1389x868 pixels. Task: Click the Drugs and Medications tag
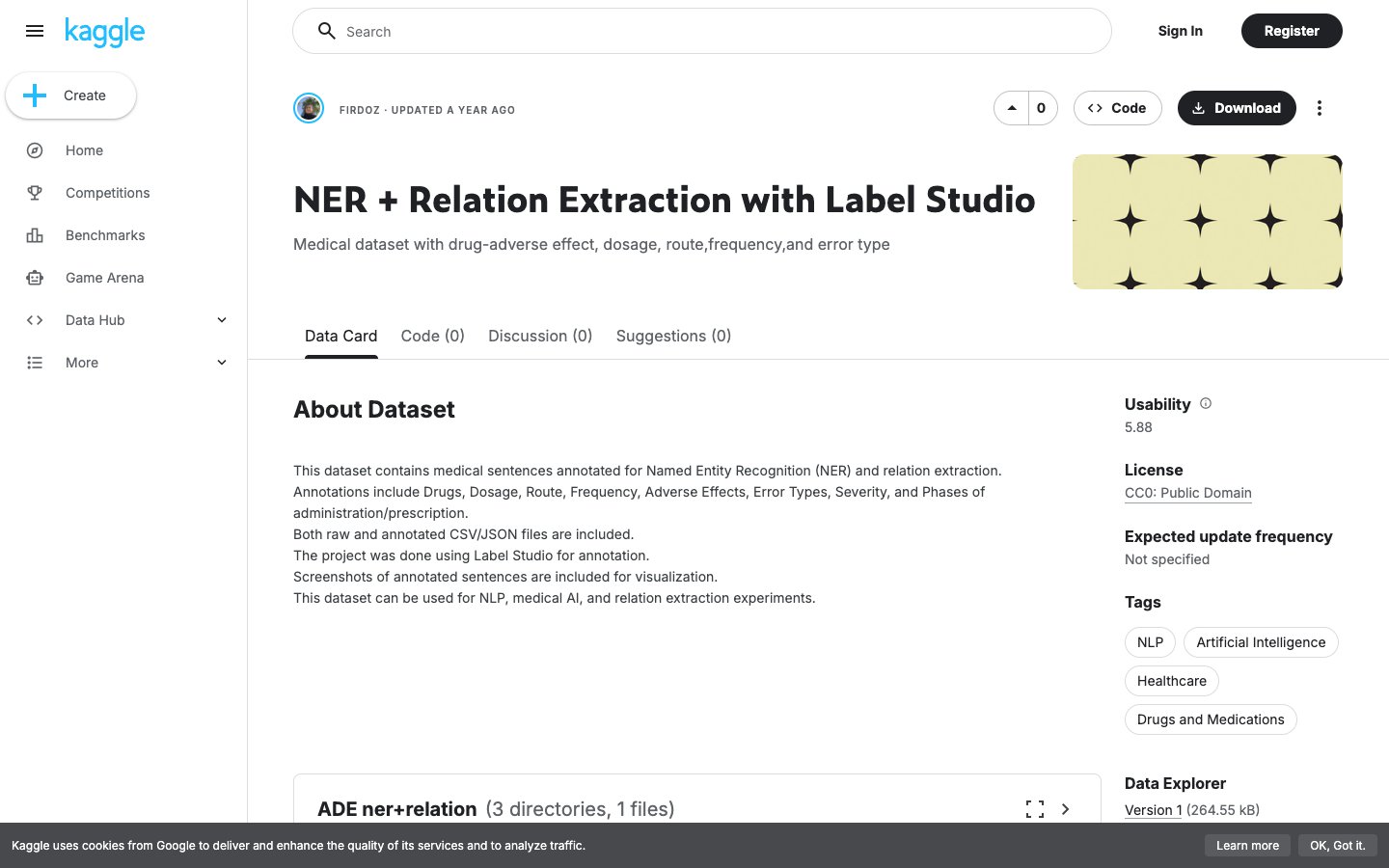(x=1211, y=719)
